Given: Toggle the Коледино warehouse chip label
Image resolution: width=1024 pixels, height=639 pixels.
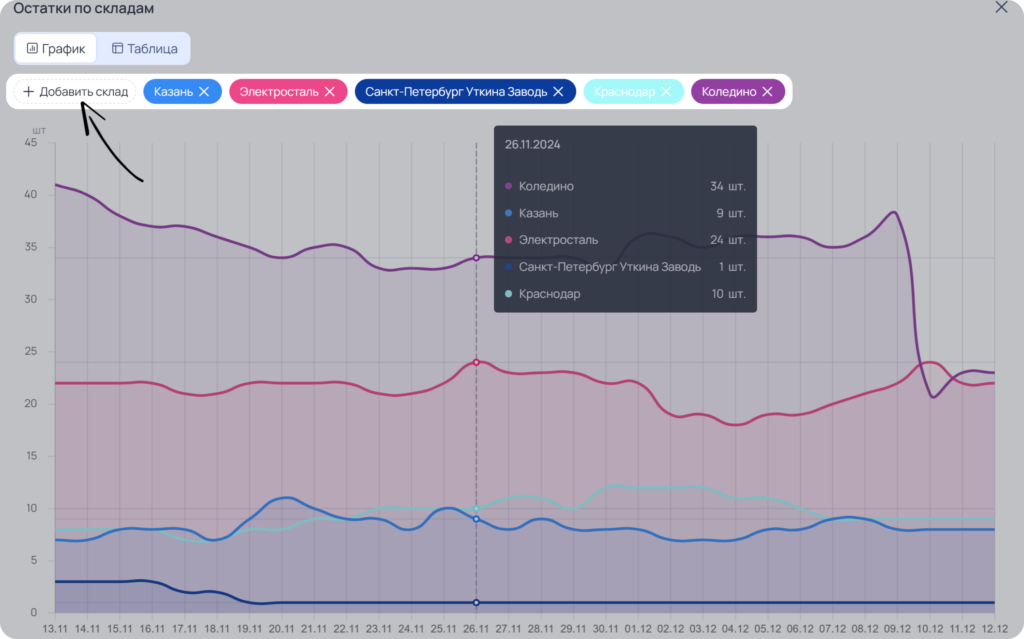Looking at the screenshot, I should click(729, 91).
